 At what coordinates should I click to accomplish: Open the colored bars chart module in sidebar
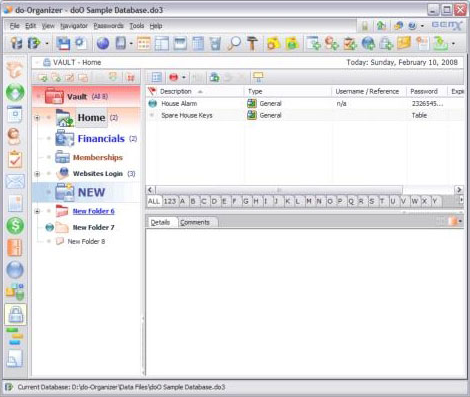[15, 336]
